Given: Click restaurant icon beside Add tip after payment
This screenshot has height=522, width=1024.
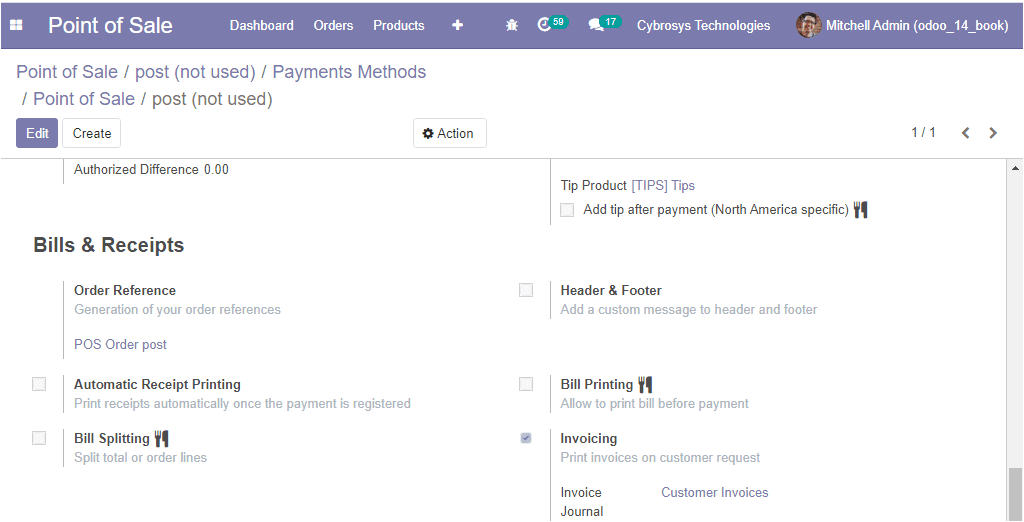Looking at the screenshot, I should (861, 210).
